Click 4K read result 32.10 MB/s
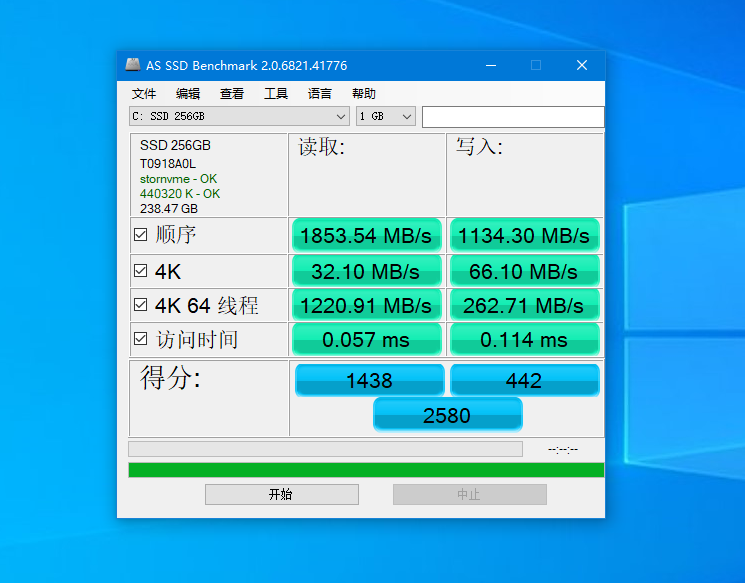 [366, 271]
